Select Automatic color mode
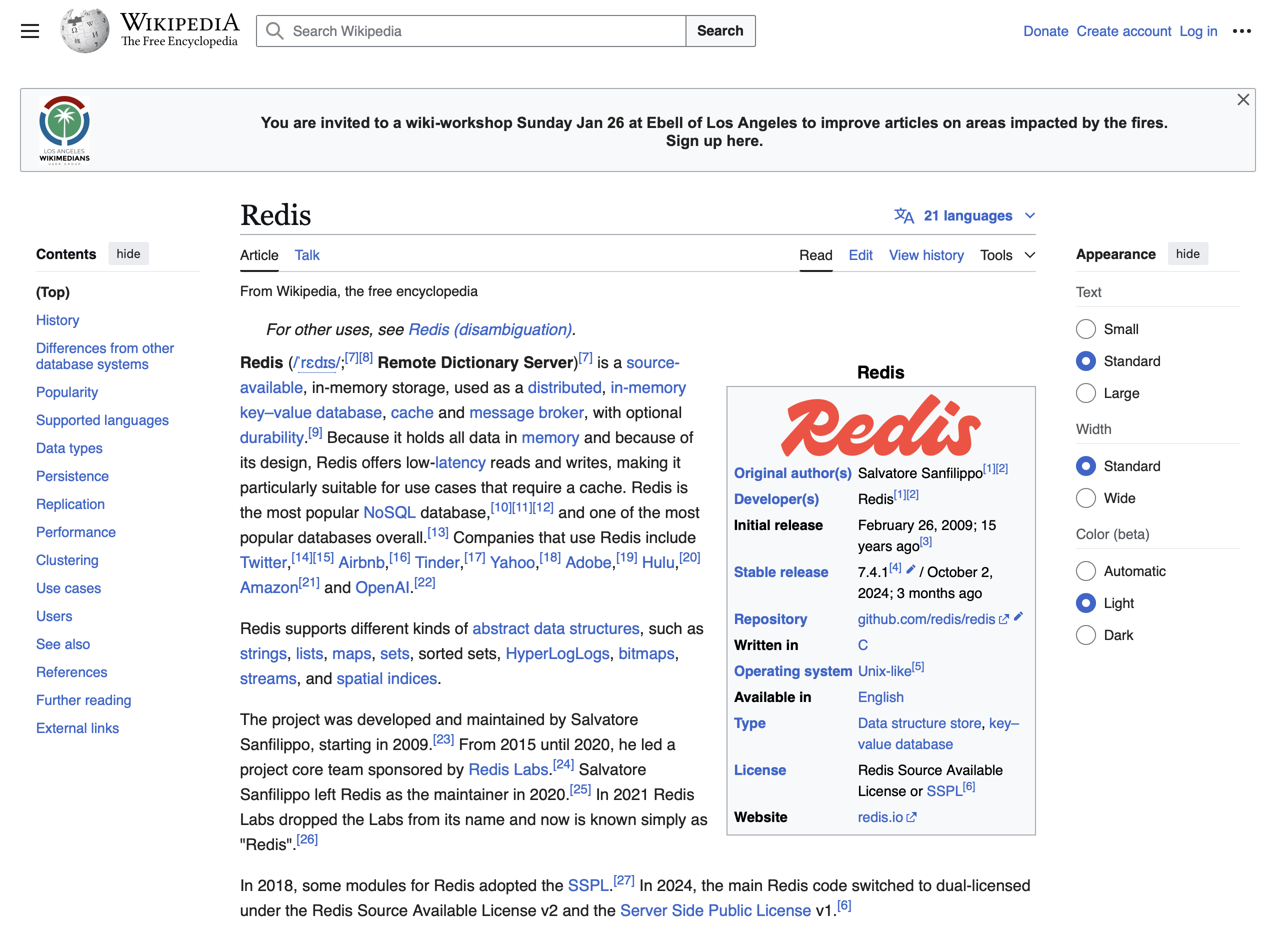The image size is (1288, 948). [x=1085, y=571]
